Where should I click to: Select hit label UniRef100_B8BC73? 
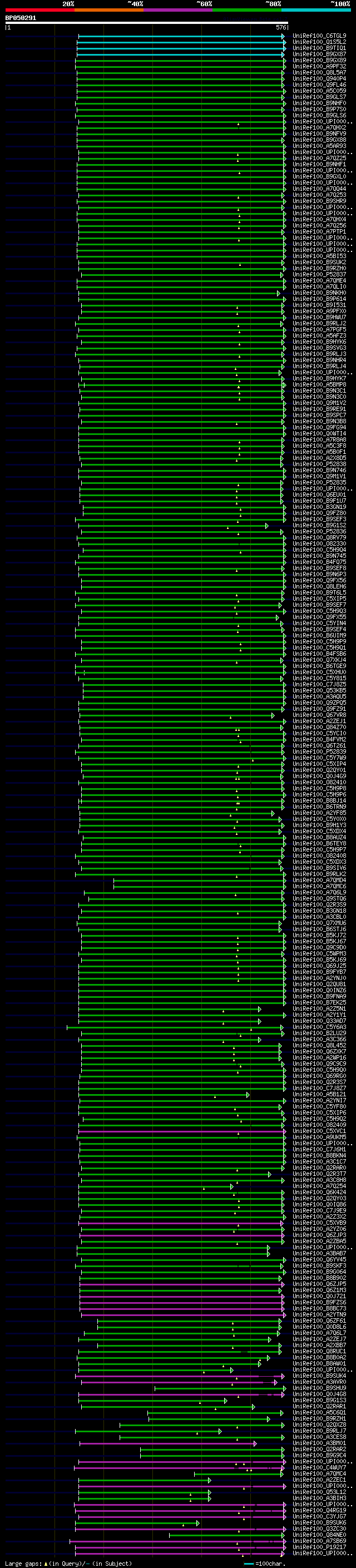point(319,1308)
